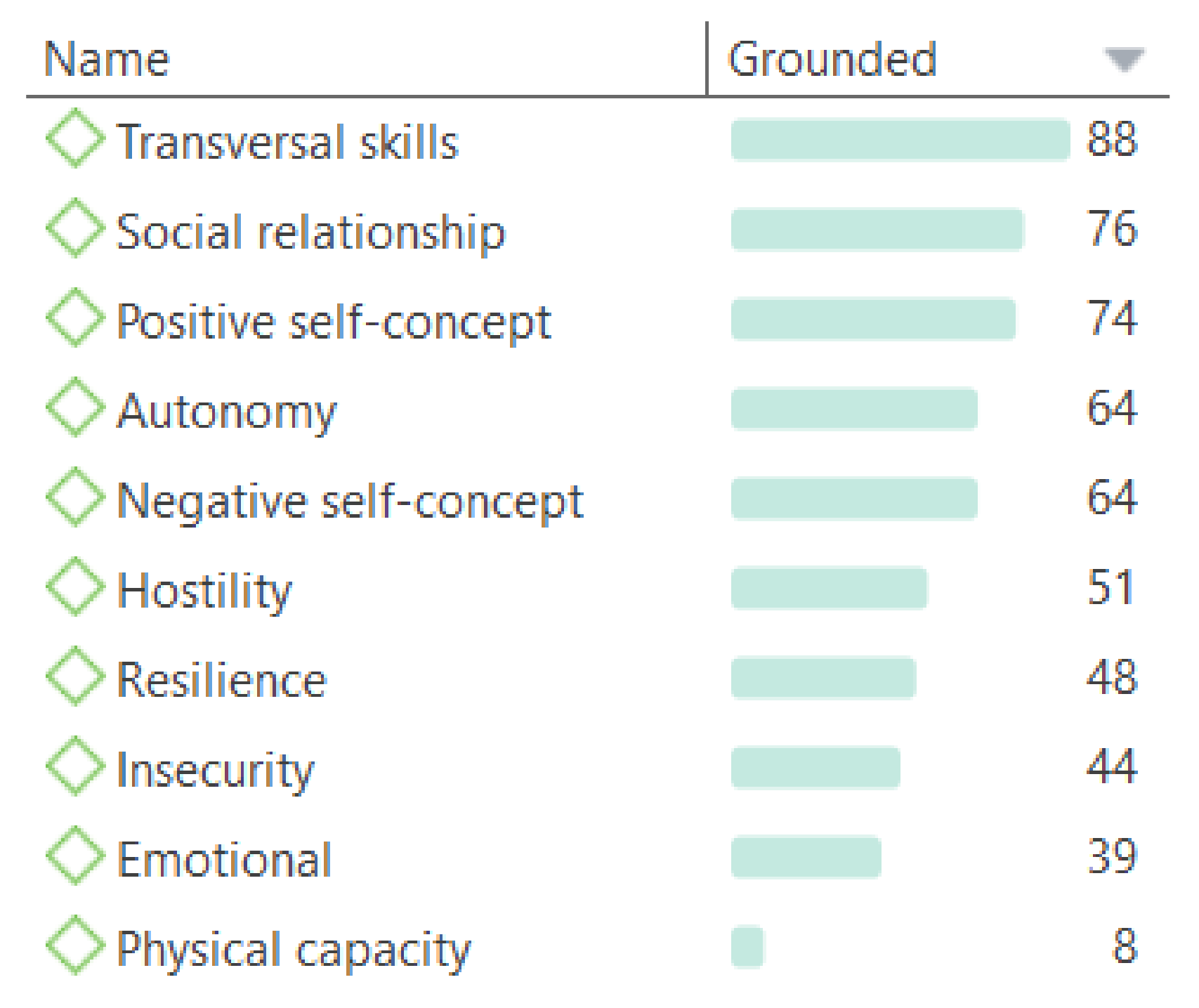This screenshot has width=1199, height=1008.
Task: Select the Negative self-concept diamond icon
Action: pyautogui.click(x=75, y=497)
